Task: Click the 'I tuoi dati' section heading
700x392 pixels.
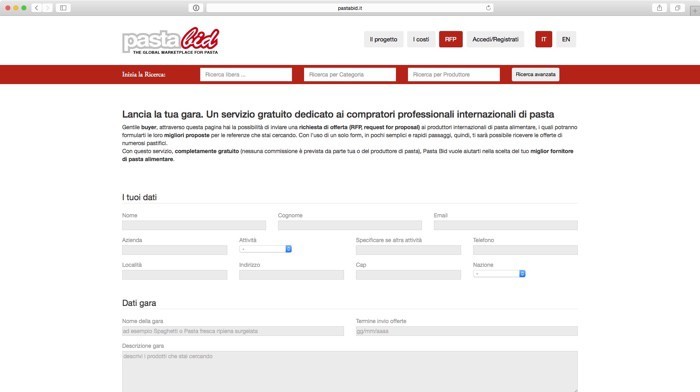Action: tap(139, 197)
